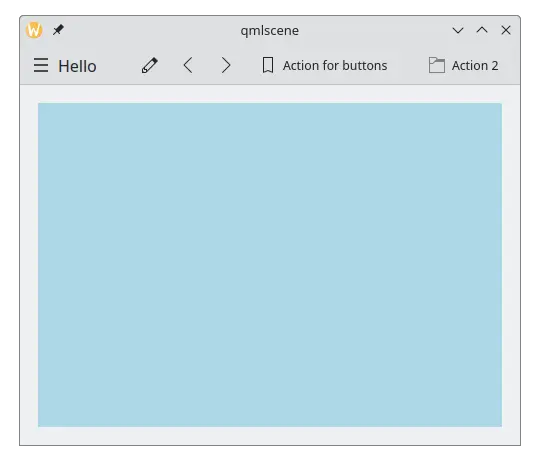Click the grey margin below blue rectangle
The width and height of the screenshot is (540, 469).
pos(270,436)
